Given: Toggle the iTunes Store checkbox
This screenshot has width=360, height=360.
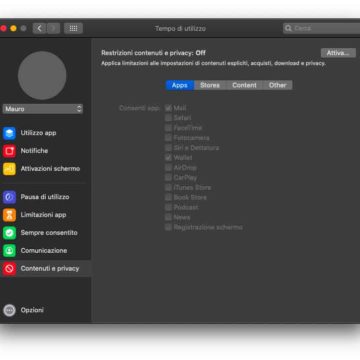Looking at the screenshot, I should point(168,188).
